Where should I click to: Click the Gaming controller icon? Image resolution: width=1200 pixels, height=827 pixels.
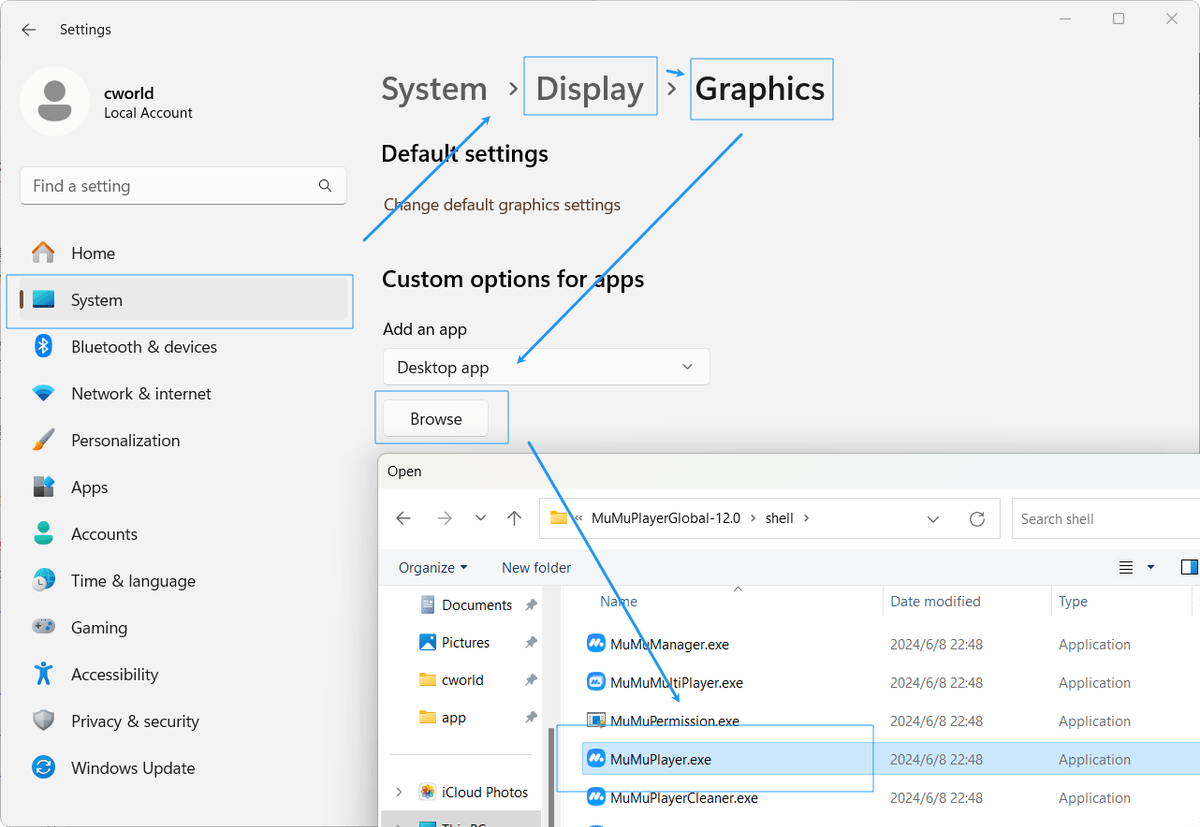click(44, 627)
